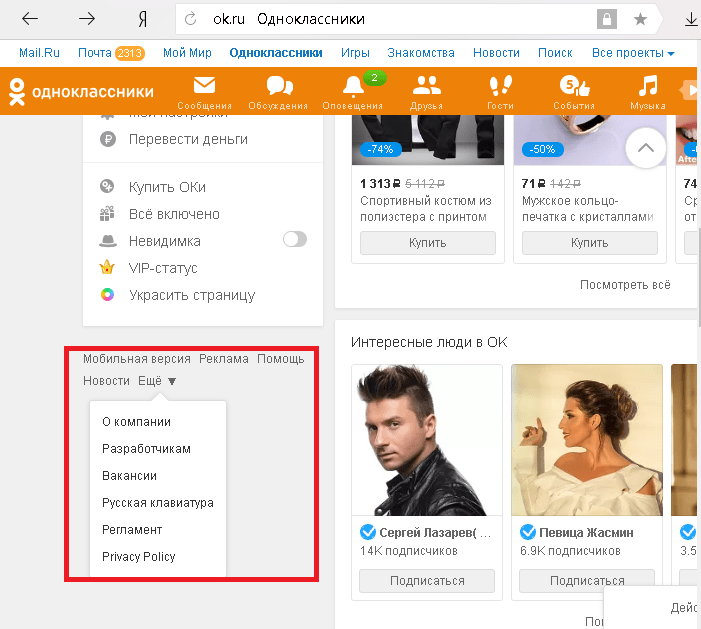
Task: Click the Одноклассники logo
Action: coord(82,92)
